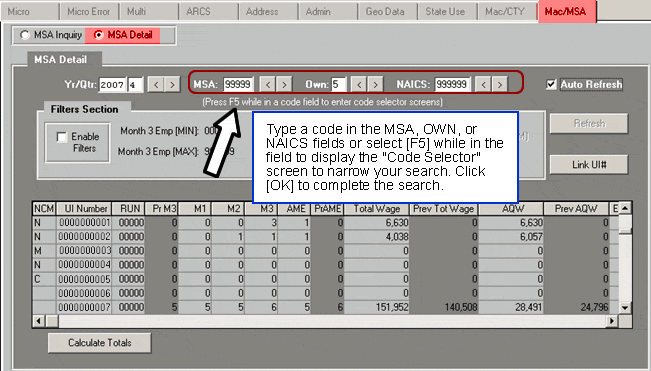
Task: Open the State Use tab
Action: tap(448, 12)
